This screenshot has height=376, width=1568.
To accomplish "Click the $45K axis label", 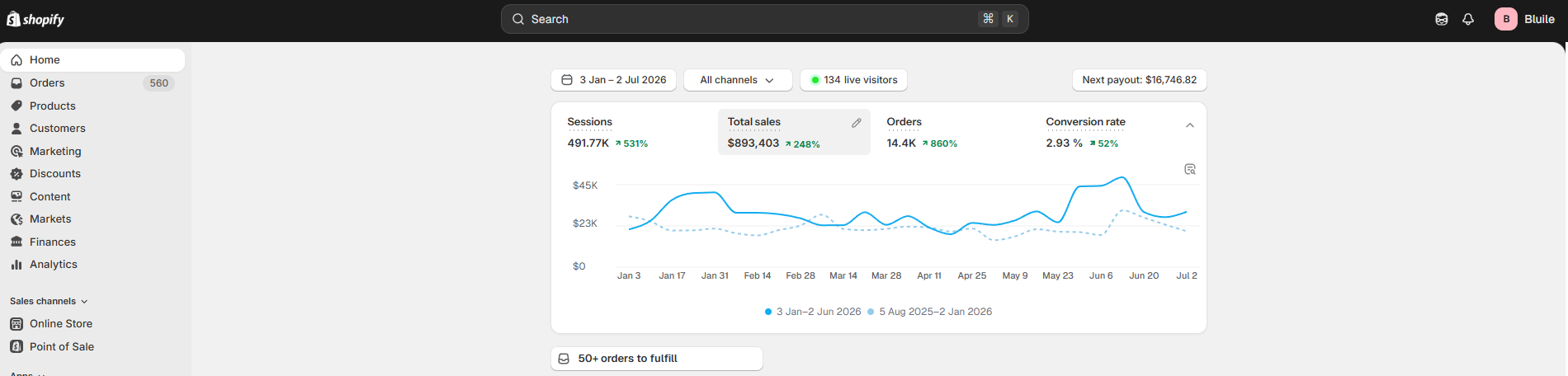I will (x=585, y=186).
